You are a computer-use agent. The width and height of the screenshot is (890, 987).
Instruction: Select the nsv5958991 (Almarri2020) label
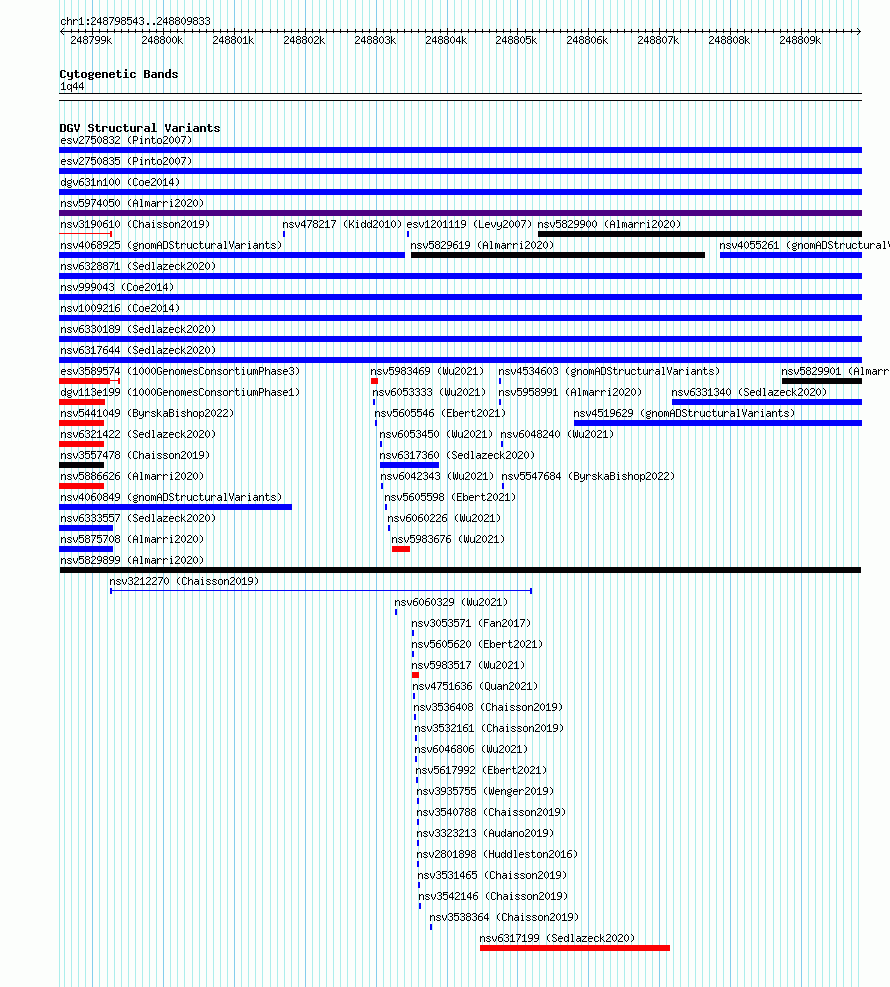click(x=570, y=392)
